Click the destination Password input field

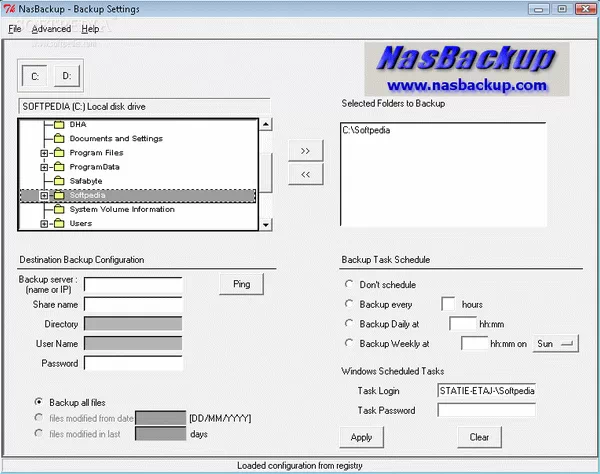[x=133, y=363]
